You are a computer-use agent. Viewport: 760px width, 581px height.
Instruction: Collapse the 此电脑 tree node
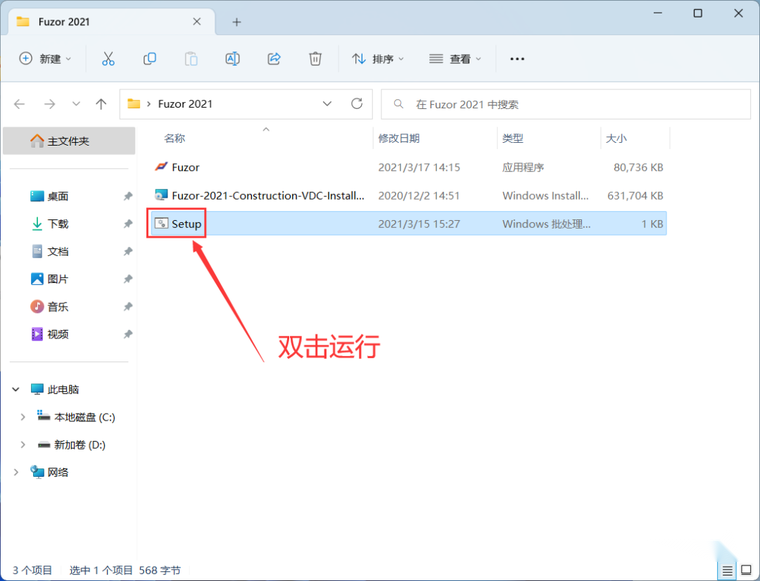point(16,390)
